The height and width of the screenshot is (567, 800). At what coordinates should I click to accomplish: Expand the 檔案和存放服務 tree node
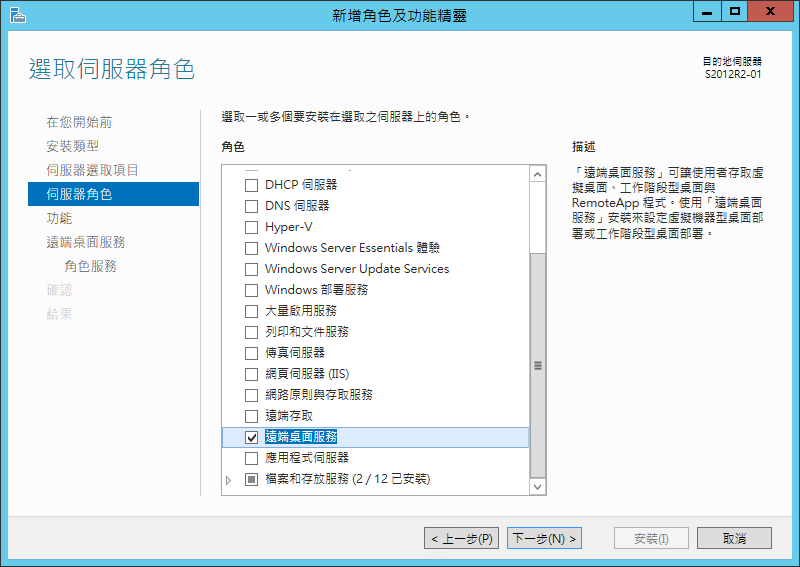[x=229, y=480]
